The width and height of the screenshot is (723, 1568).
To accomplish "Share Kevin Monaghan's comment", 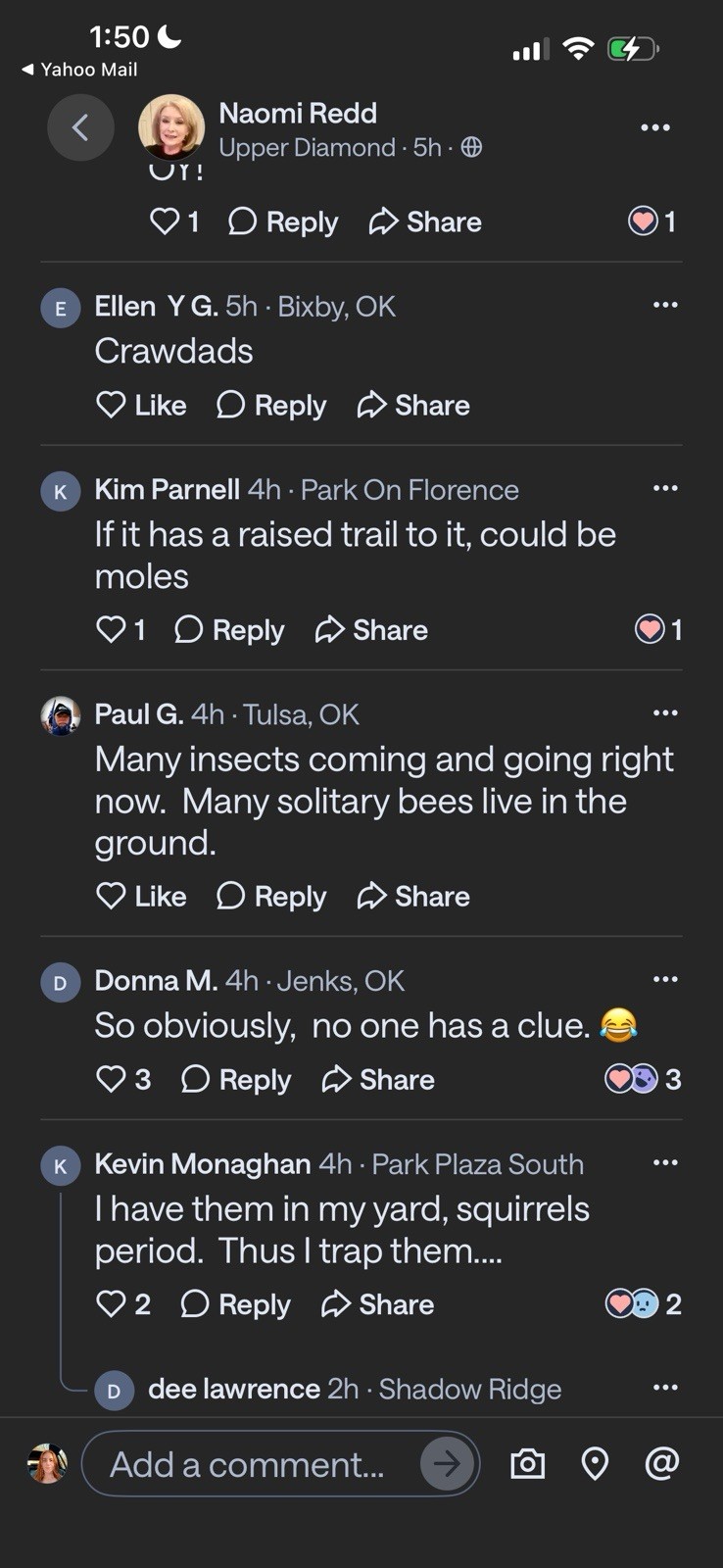I will (377, 1303).
